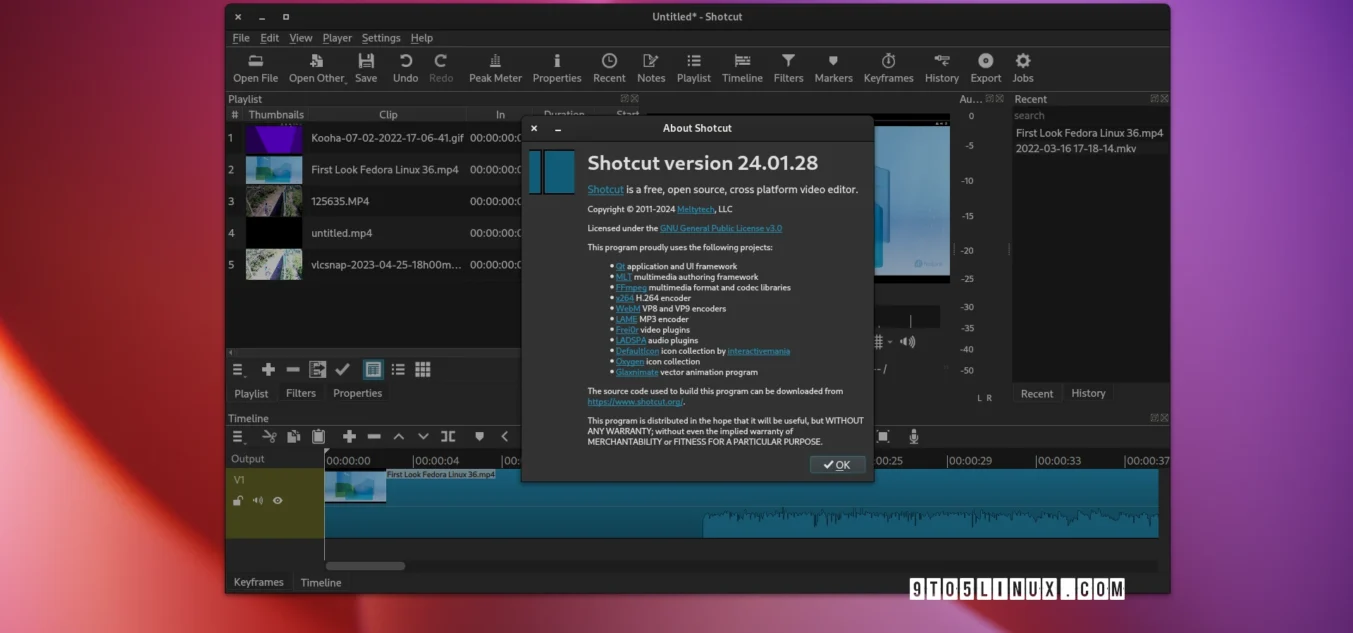Open the timeline hamburger menu
1353x633 pixels.
(239, 437)
